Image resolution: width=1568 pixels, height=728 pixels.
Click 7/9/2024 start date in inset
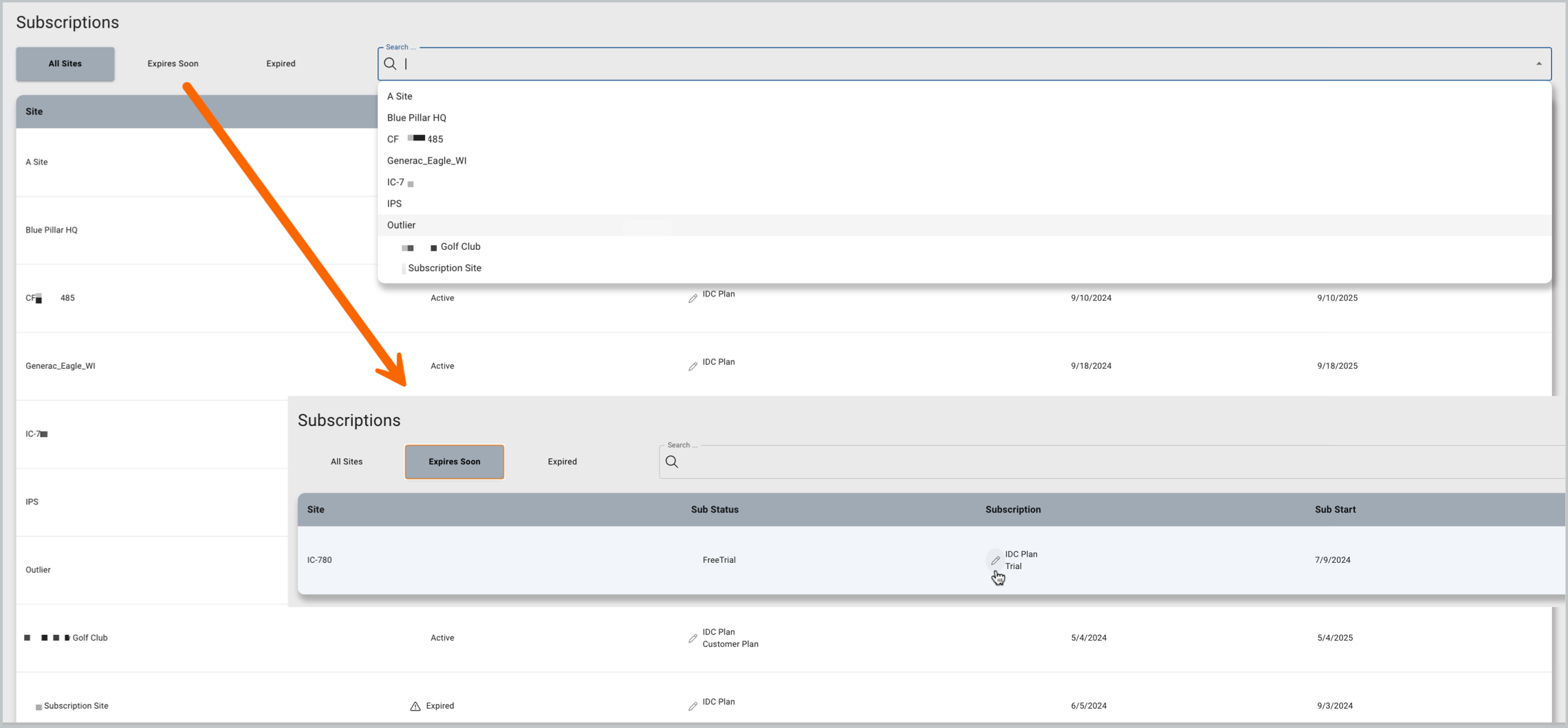[1333, 560]
